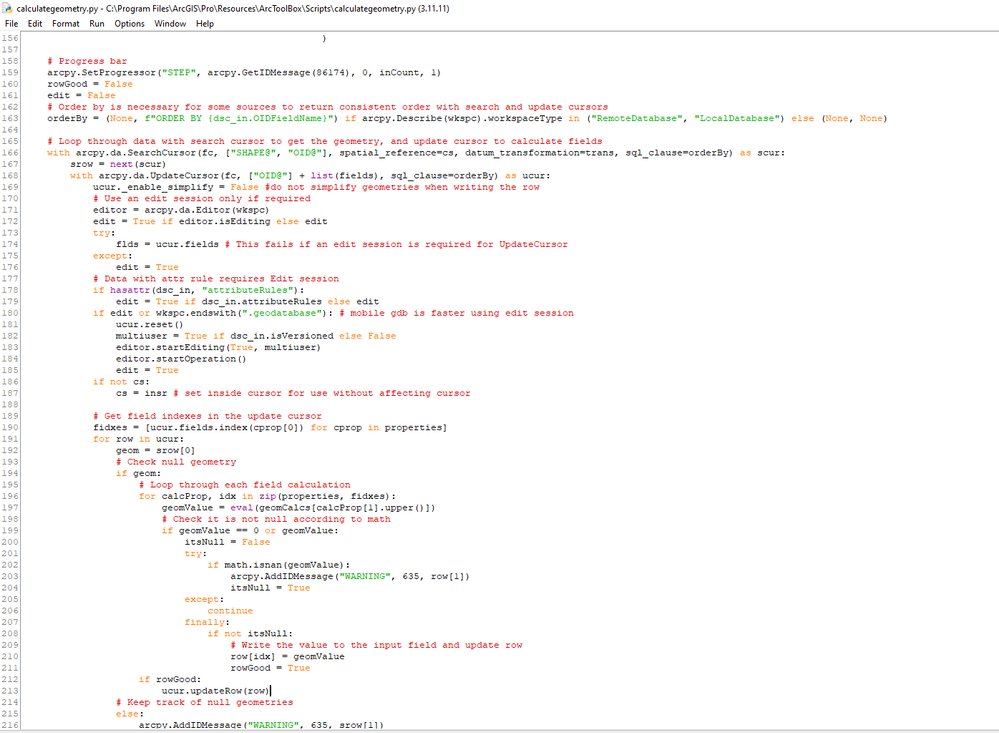Click the 'edit = True if editor.isEditing' line
Screen dimensions: 999x733
click(x=210, y=222)
